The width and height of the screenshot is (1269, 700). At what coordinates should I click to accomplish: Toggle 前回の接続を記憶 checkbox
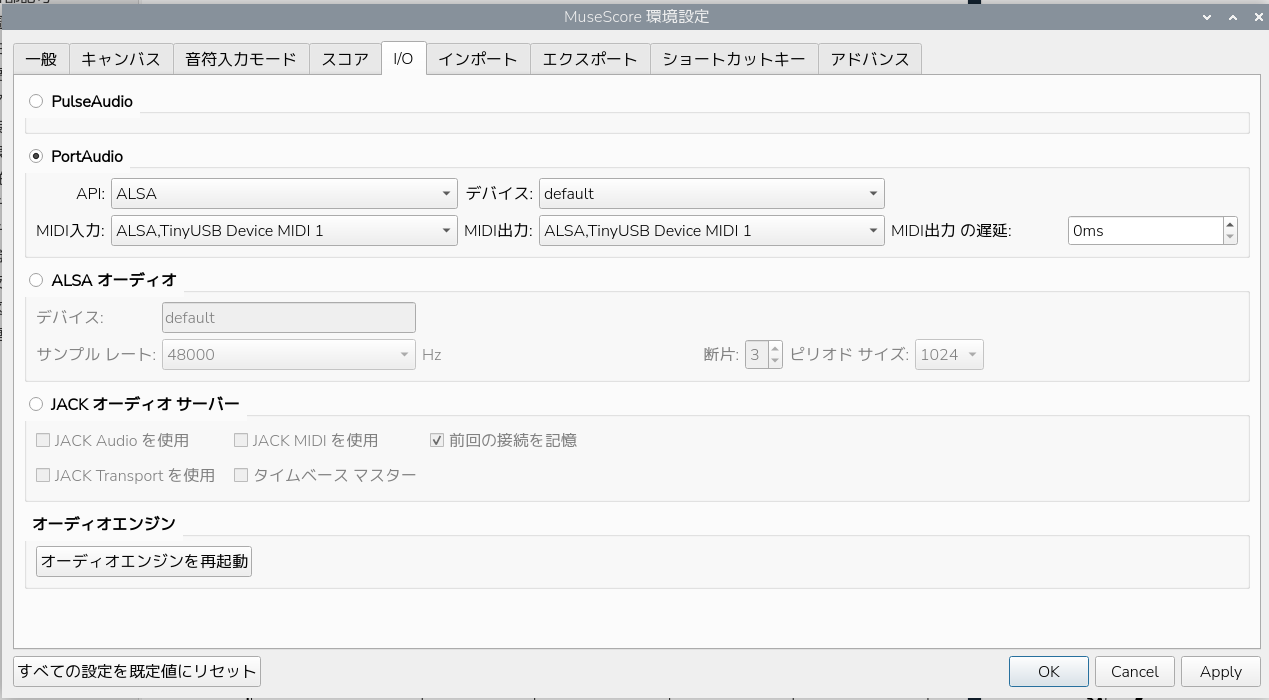pyautogui.click(x=437, y=440)
